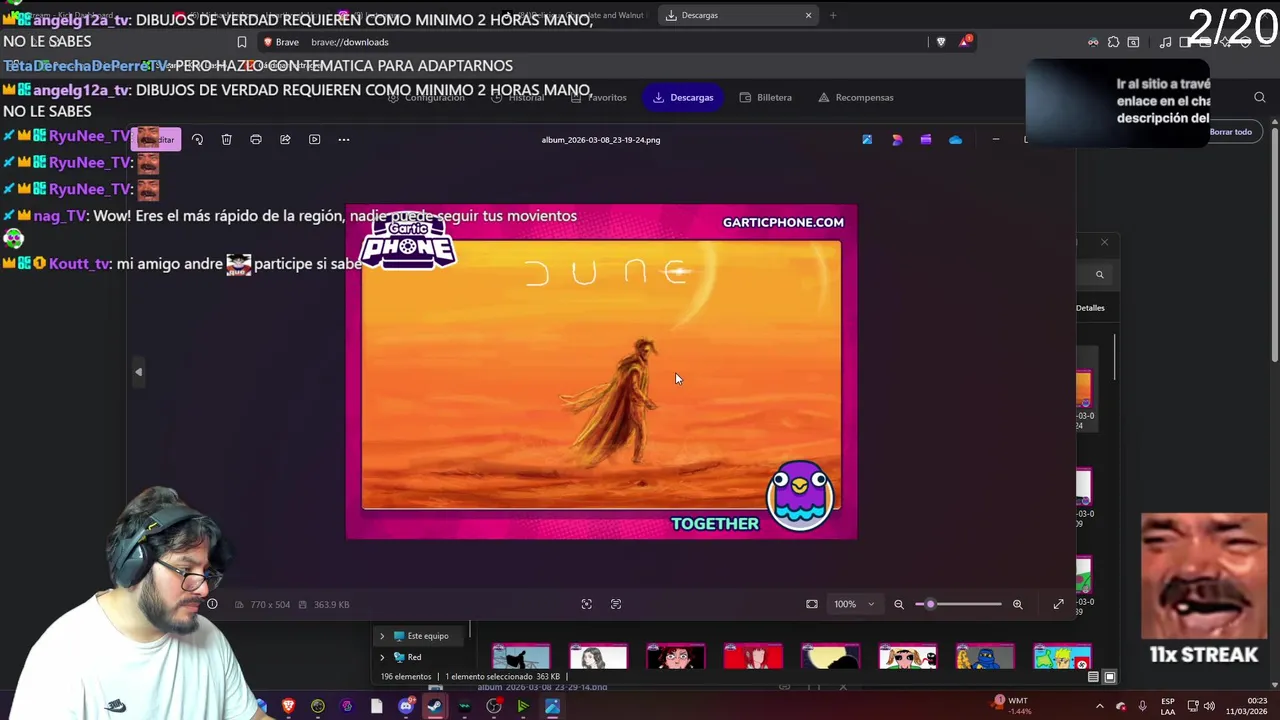
Task: Print the image from Photos toolbar
Action: tap(256, 140)
